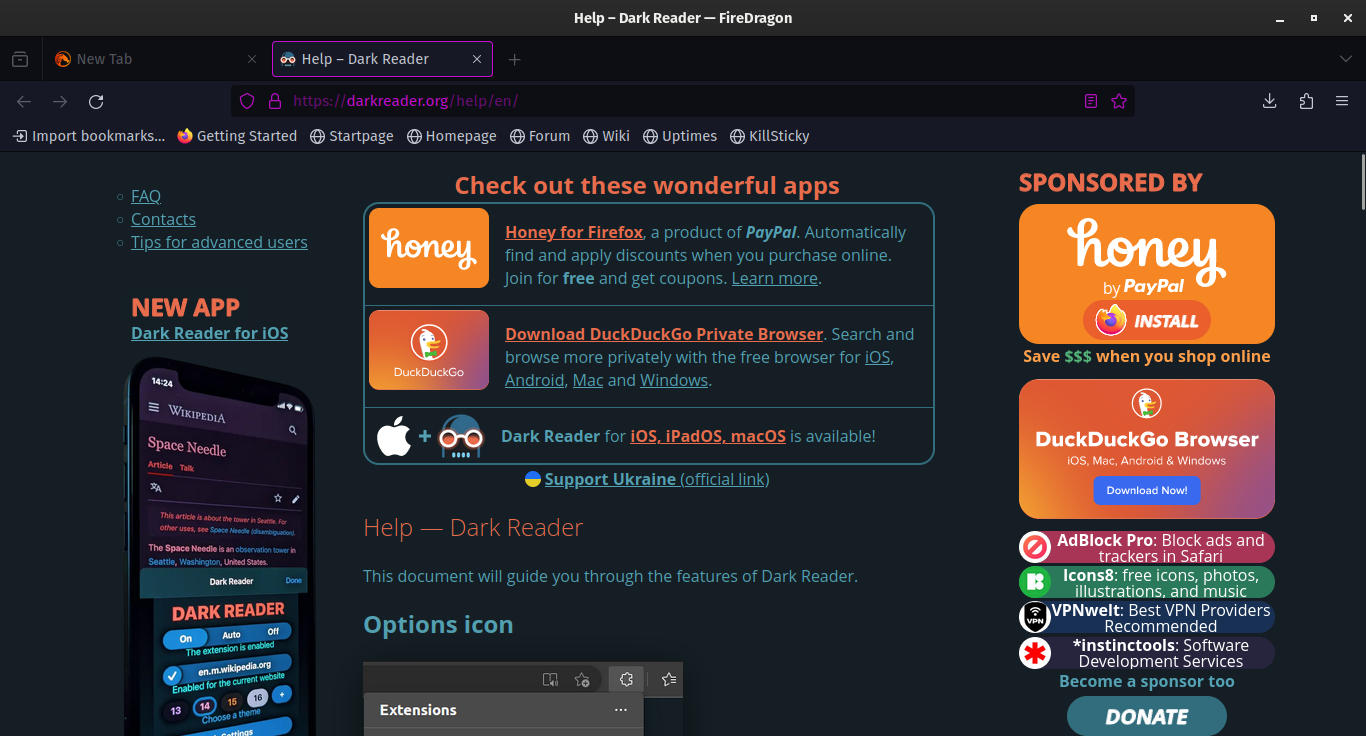Follow the FAQ link
The height and width of the screenshot is (736, 1366).
click(146, 196)
